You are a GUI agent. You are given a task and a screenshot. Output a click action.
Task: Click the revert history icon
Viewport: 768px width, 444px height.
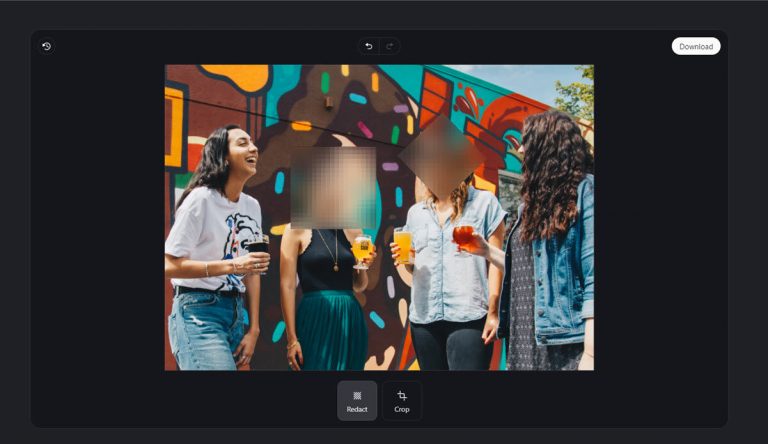[x=46, y=46]
